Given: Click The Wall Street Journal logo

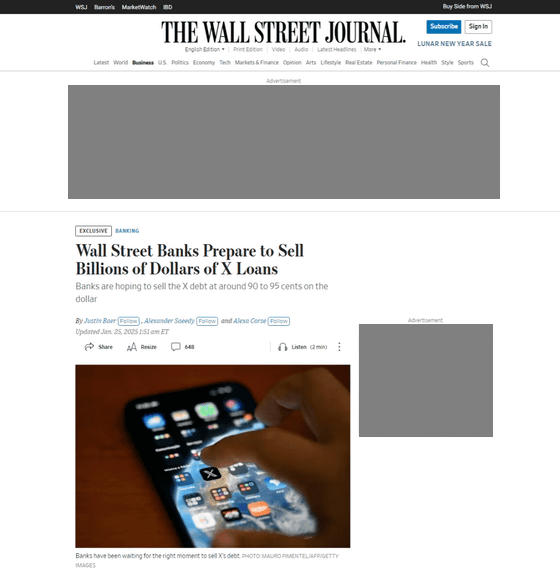Looking at the screenshot, I should point(283,32).
